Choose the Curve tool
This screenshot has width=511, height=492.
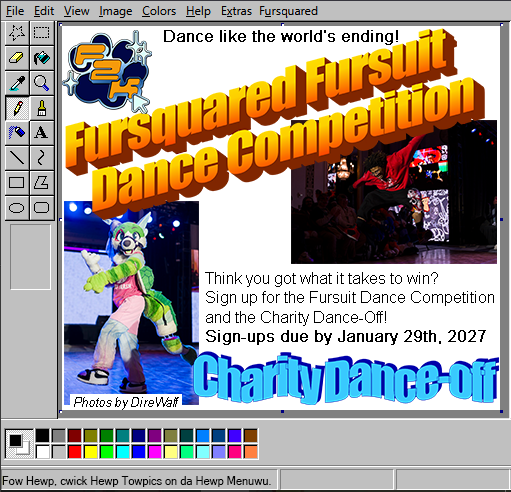point(42,158)
